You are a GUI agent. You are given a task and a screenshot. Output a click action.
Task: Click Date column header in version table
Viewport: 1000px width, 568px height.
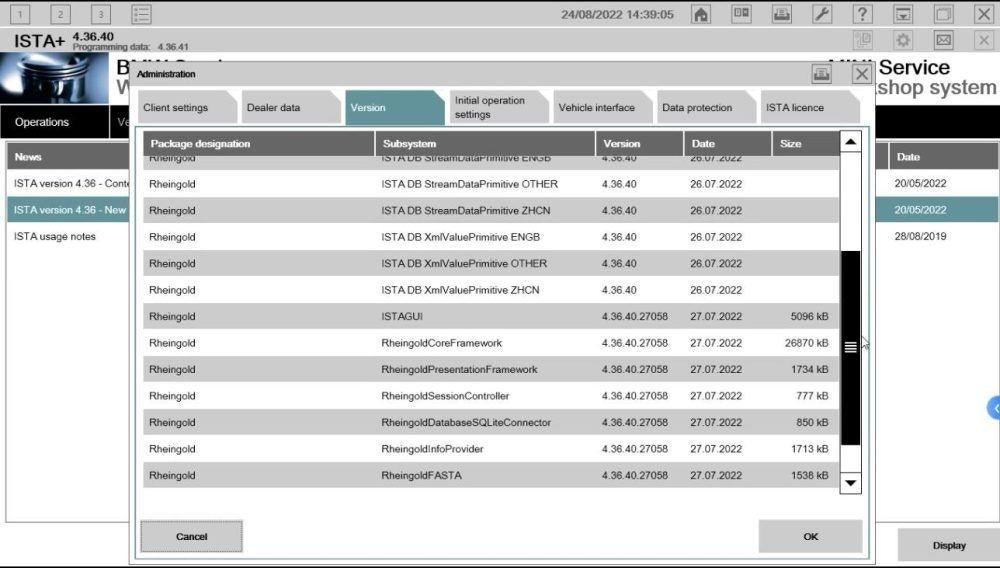[x=728, y=143]
